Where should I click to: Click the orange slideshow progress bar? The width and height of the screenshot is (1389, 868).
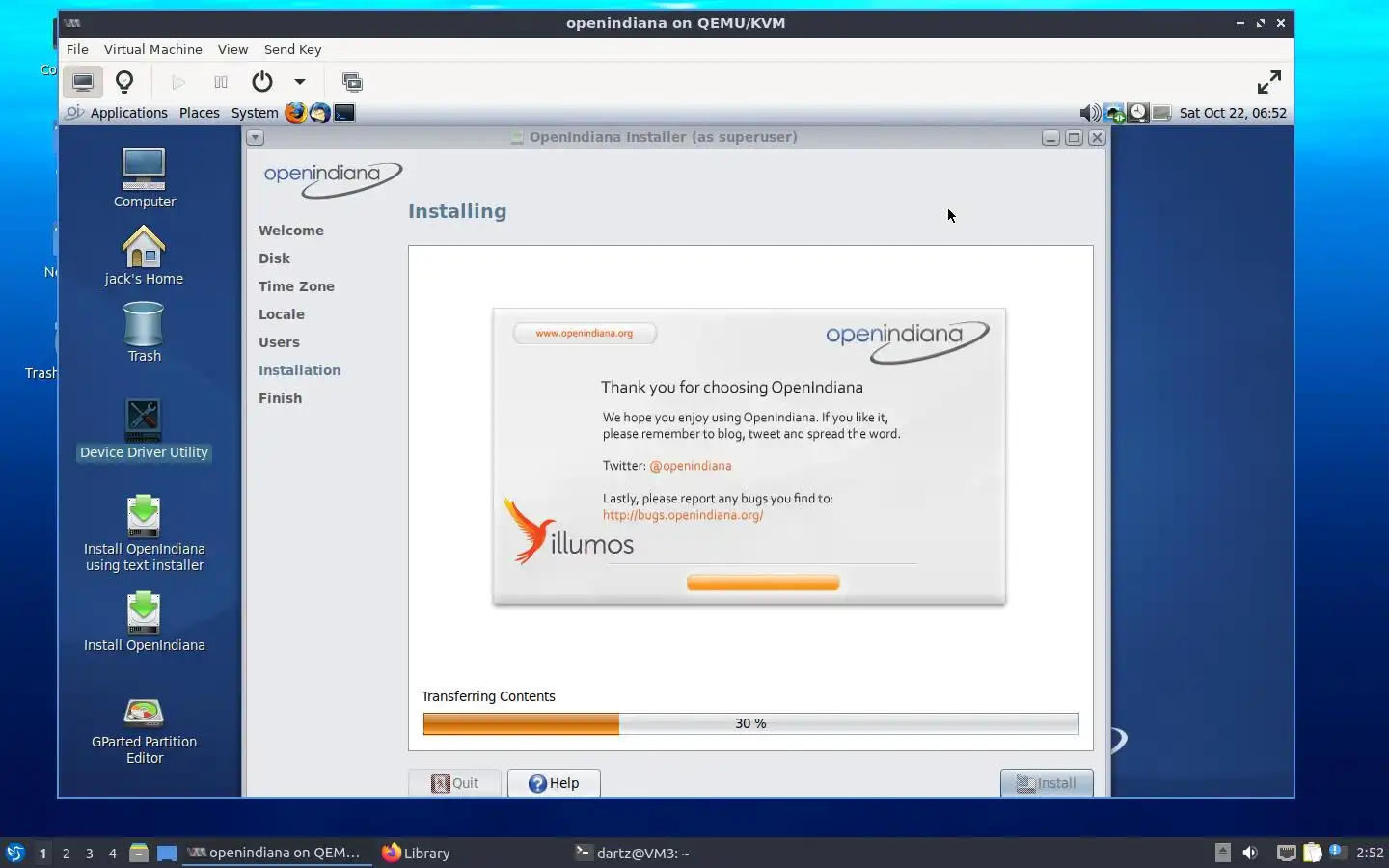click(763, 583)
